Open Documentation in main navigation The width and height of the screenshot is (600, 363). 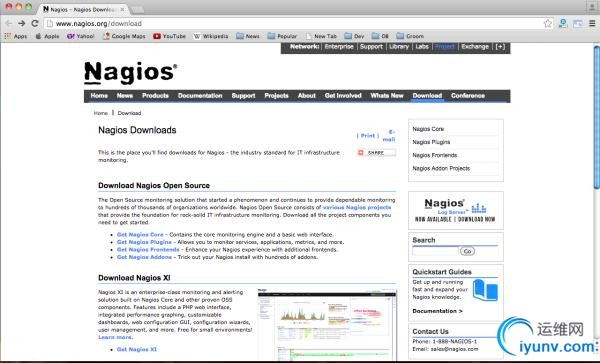[x=200, y=96]
